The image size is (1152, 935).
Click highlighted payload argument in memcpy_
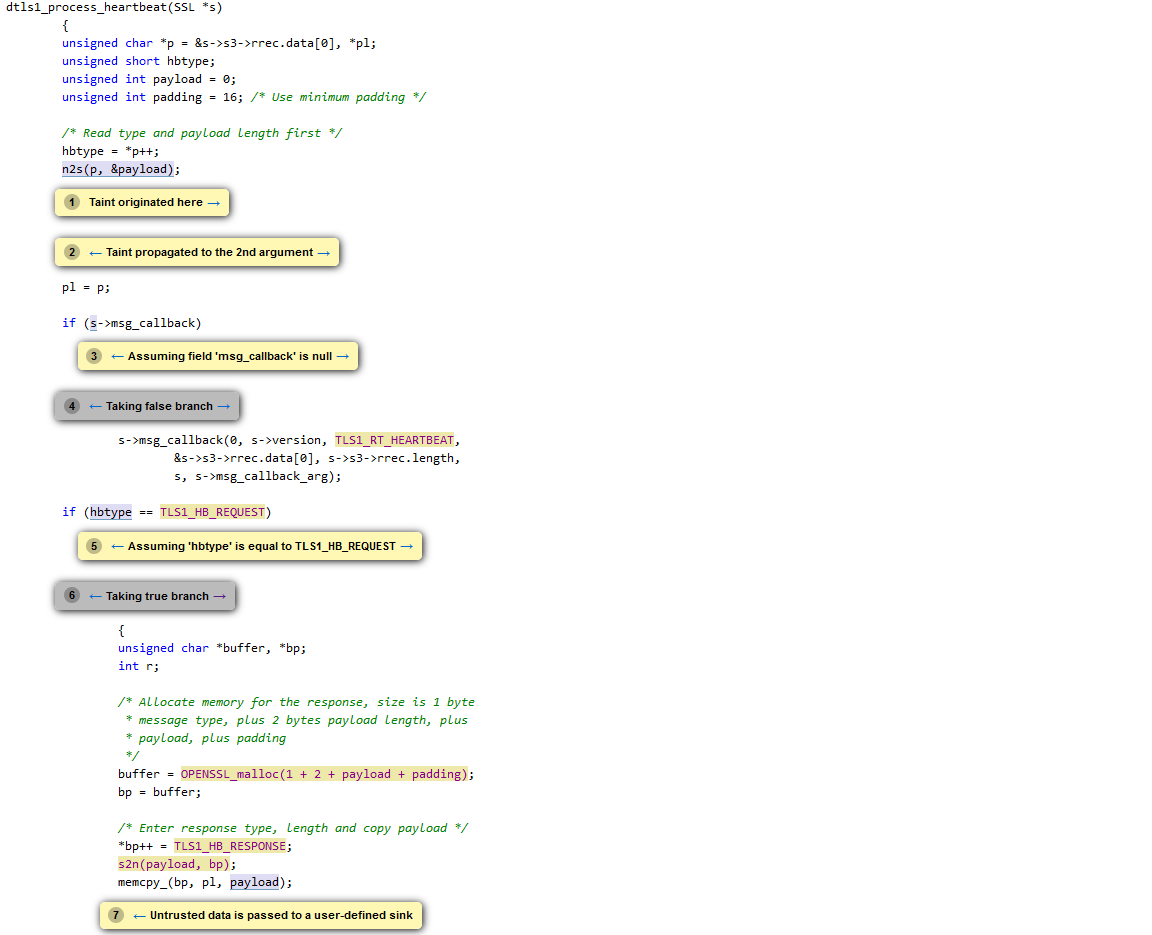(x=255, y=882)
